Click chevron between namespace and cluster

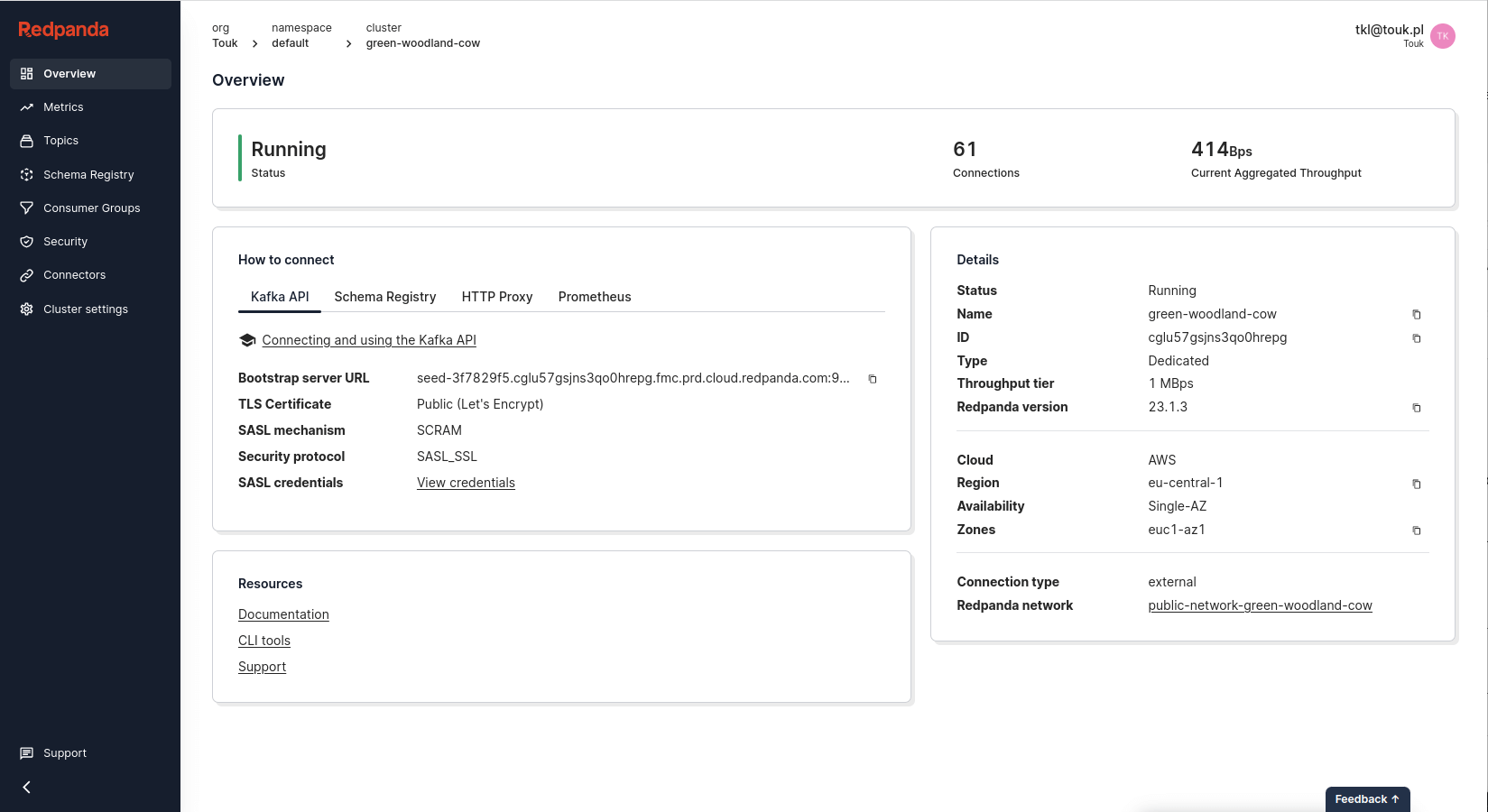click(x=349, y=44)
